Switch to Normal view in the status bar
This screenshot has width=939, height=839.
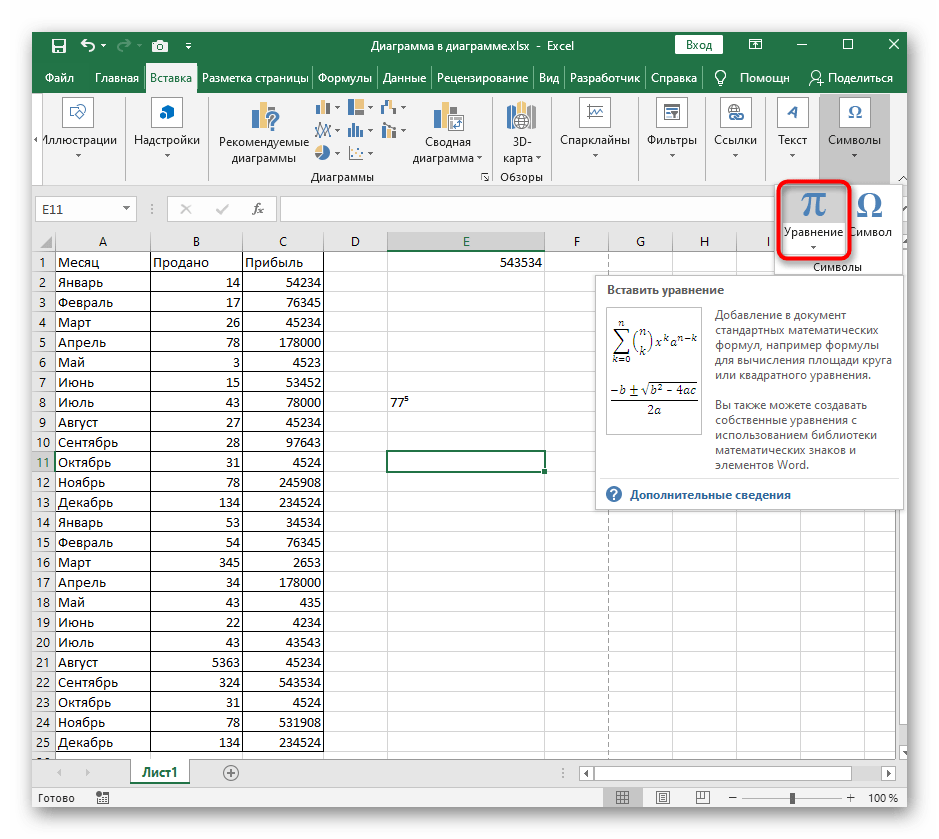[621, 798]
